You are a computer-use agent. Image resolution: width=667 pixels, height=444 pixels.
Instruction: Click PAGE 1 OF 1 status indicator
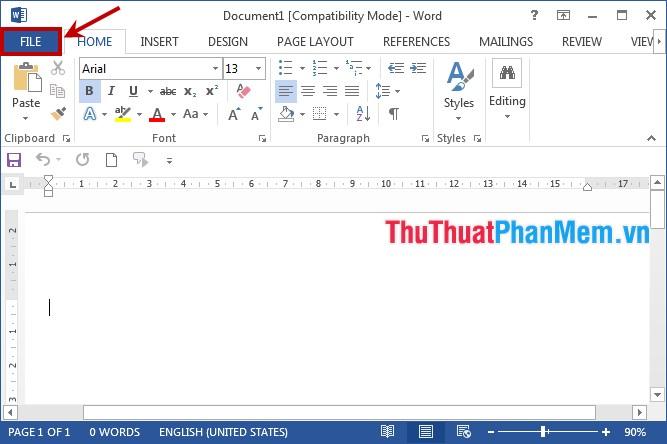click(x=39, y=432)
